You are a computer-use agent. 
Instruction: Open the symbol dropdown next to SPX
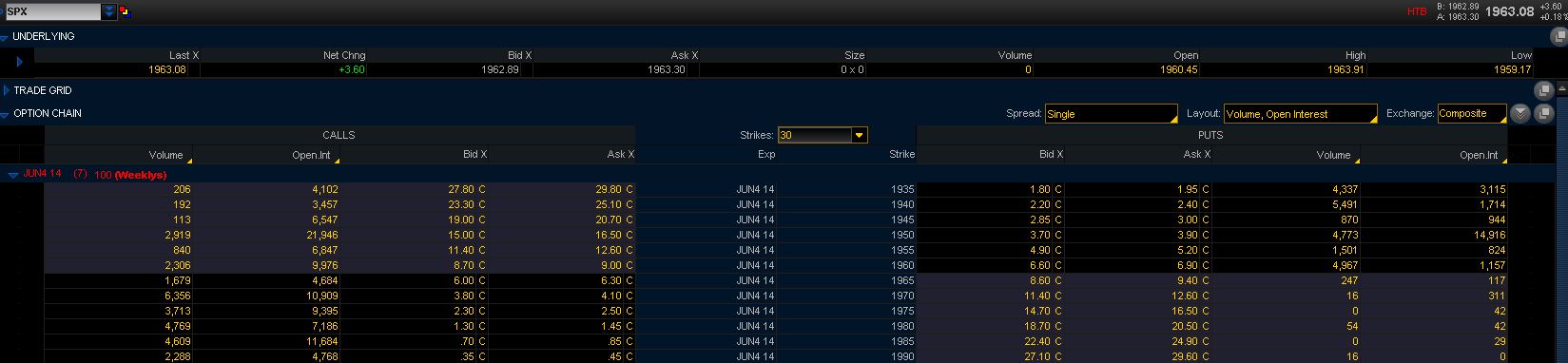[x=109, y=11]
